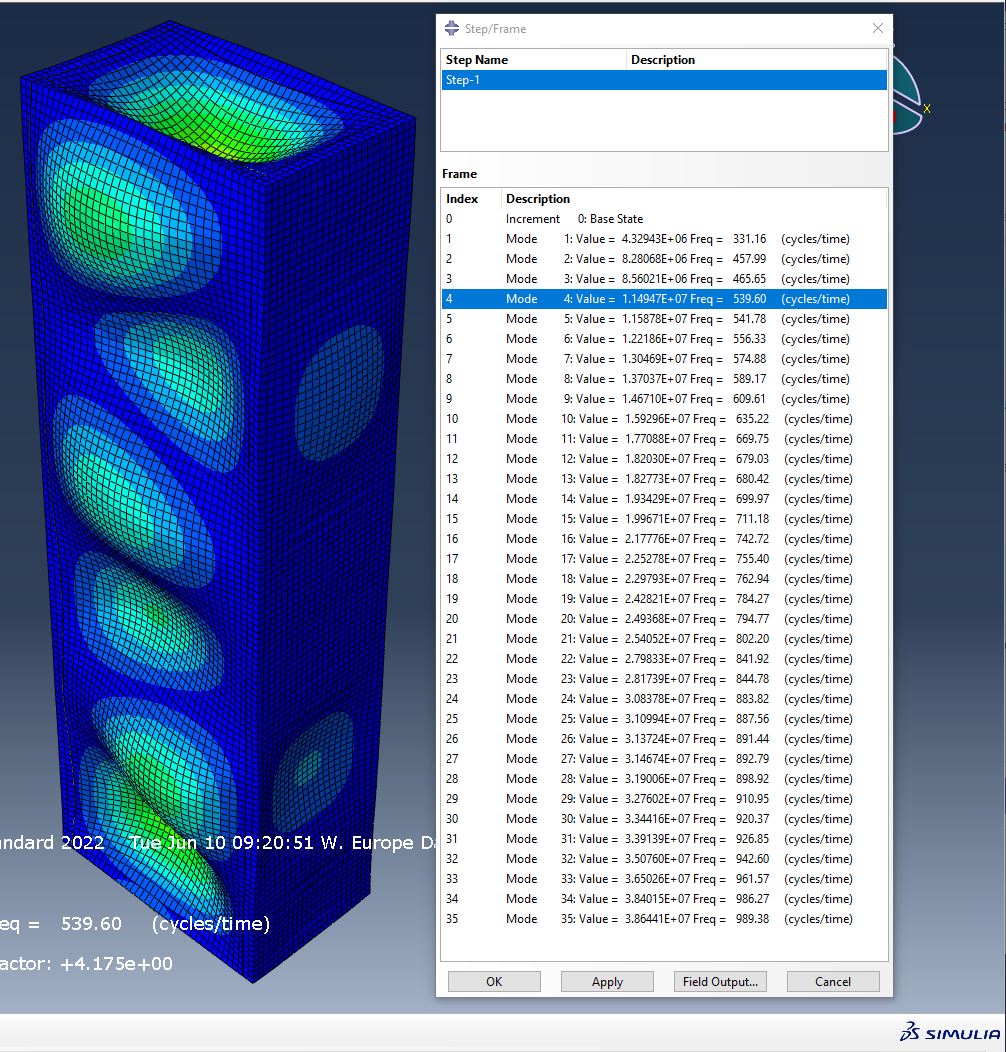
Task: Select Mode 20 frame with Freq 794.77
Action: click(x=664, y=619)
